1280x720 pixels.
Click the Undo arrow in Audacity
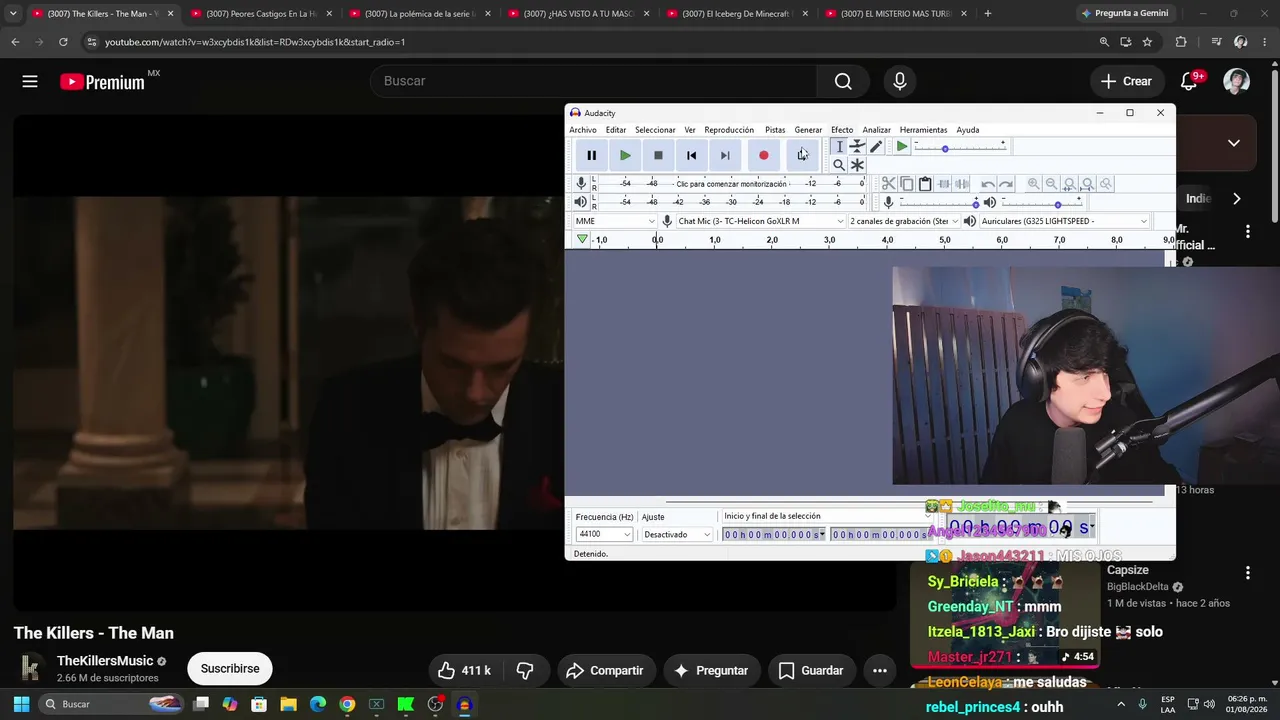[x=988, y=184]
